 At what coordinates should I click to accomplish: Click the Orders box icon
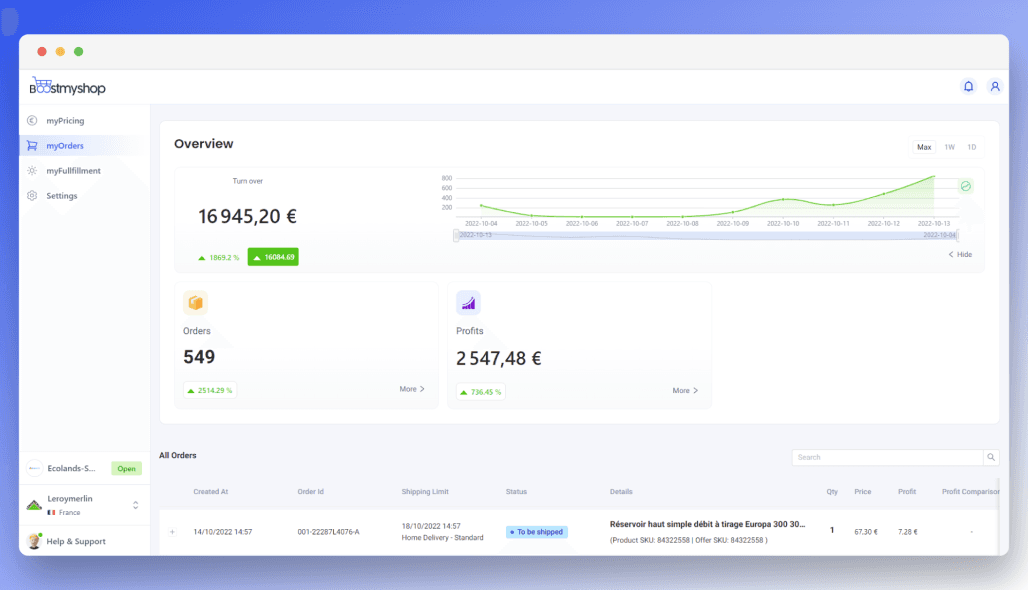tap(195, 303)
